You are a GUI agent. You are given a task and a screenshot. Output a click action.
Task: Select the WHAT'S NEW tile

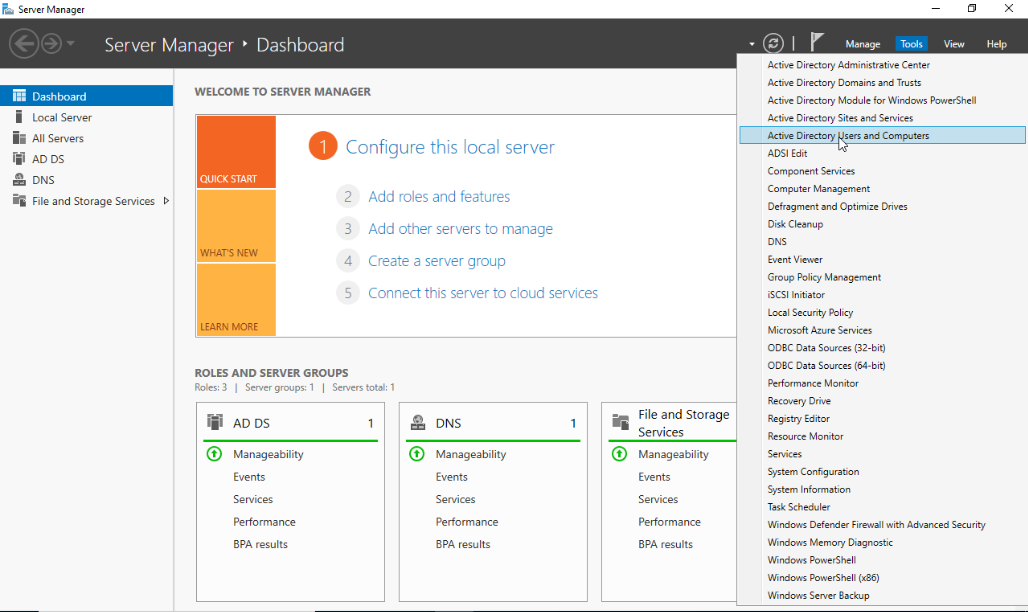(236, 226)
